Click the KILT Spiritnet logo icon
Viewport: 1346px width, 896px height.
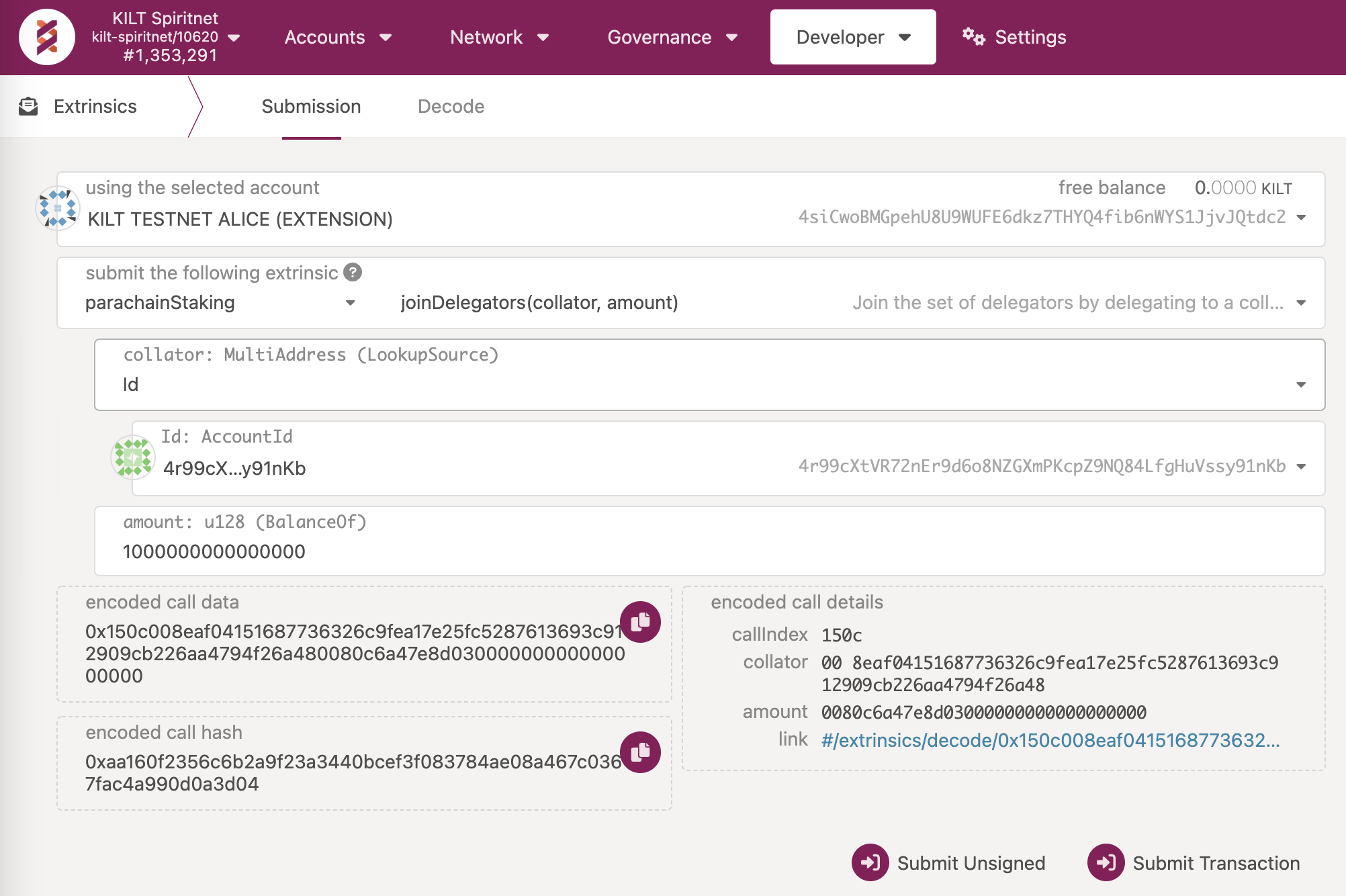pos(46,37)
